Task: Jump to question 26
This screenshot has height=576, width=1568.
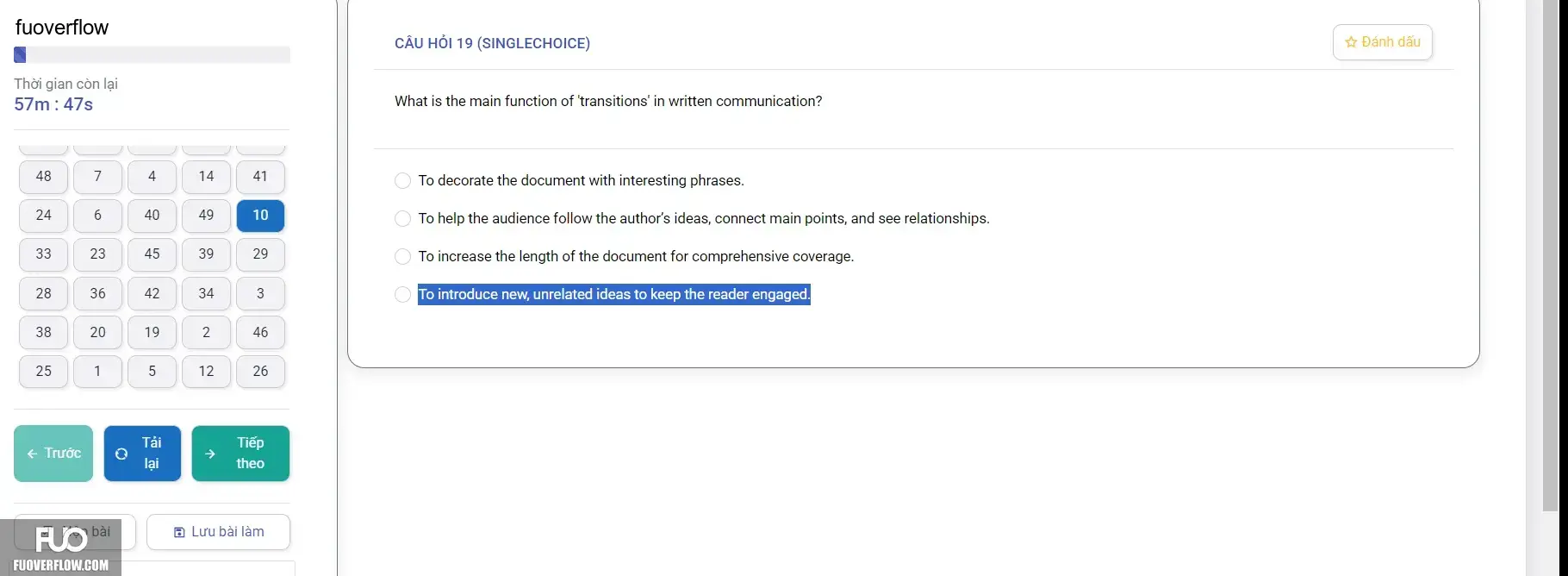Action: click(x=260, y=372)
